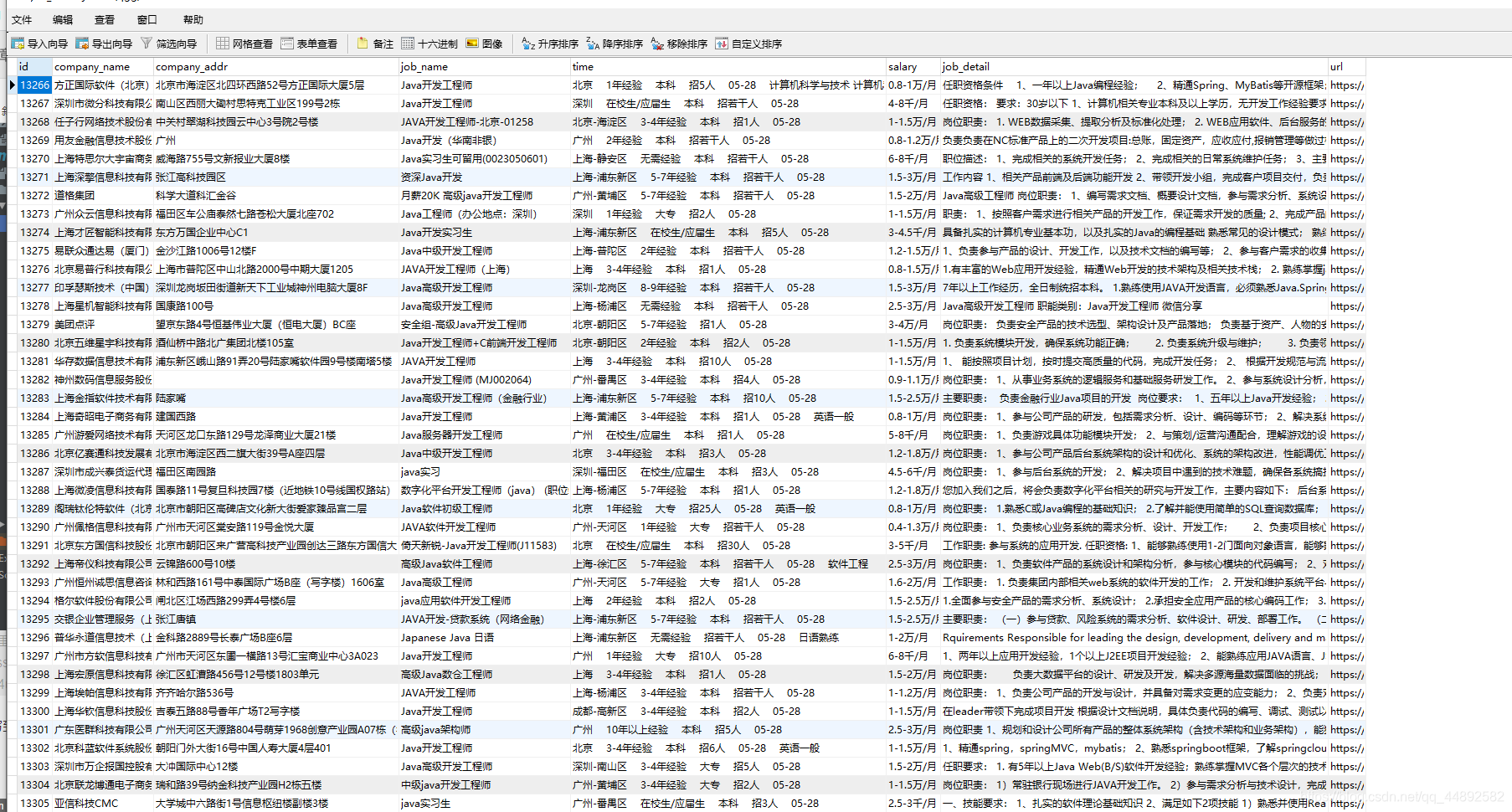The width and height of the screenshot is (1512, 812).
Task: Click company cell 方正国际软件（北京）
Action: click(x=102, y=85)
